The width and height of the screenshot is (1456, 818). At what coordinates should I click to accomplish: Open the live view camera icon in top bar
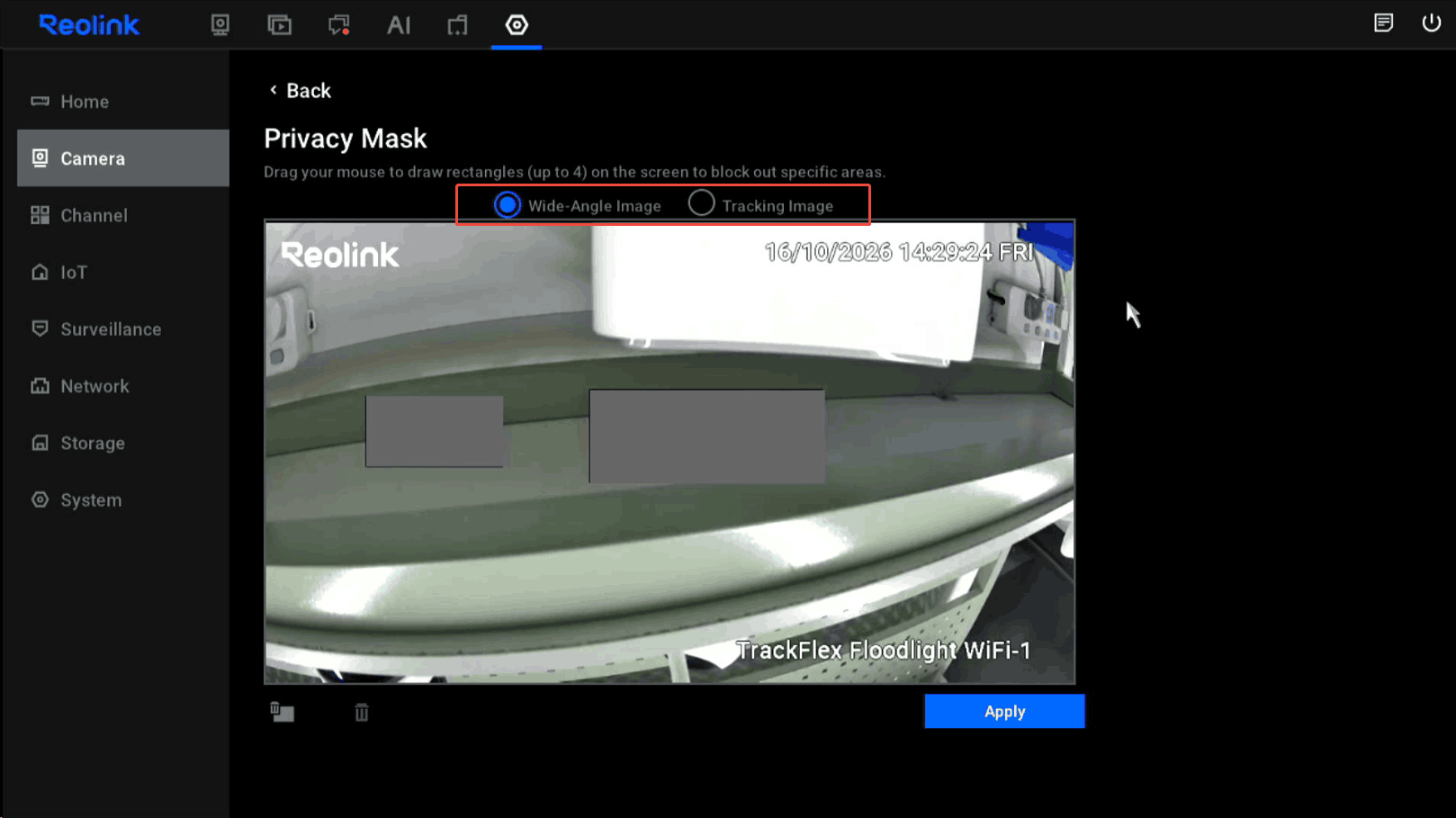[220, 24]
